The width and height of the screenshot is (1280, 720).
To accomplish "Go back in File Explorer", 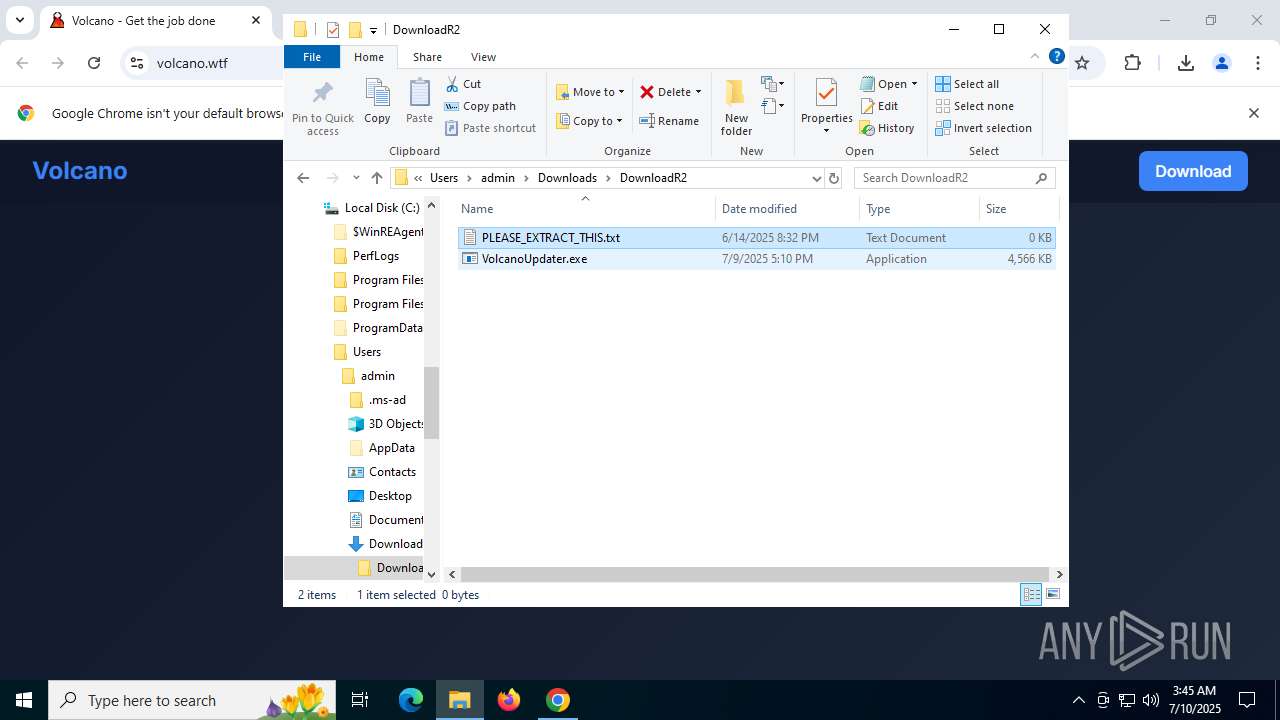I will pos(303,178).
